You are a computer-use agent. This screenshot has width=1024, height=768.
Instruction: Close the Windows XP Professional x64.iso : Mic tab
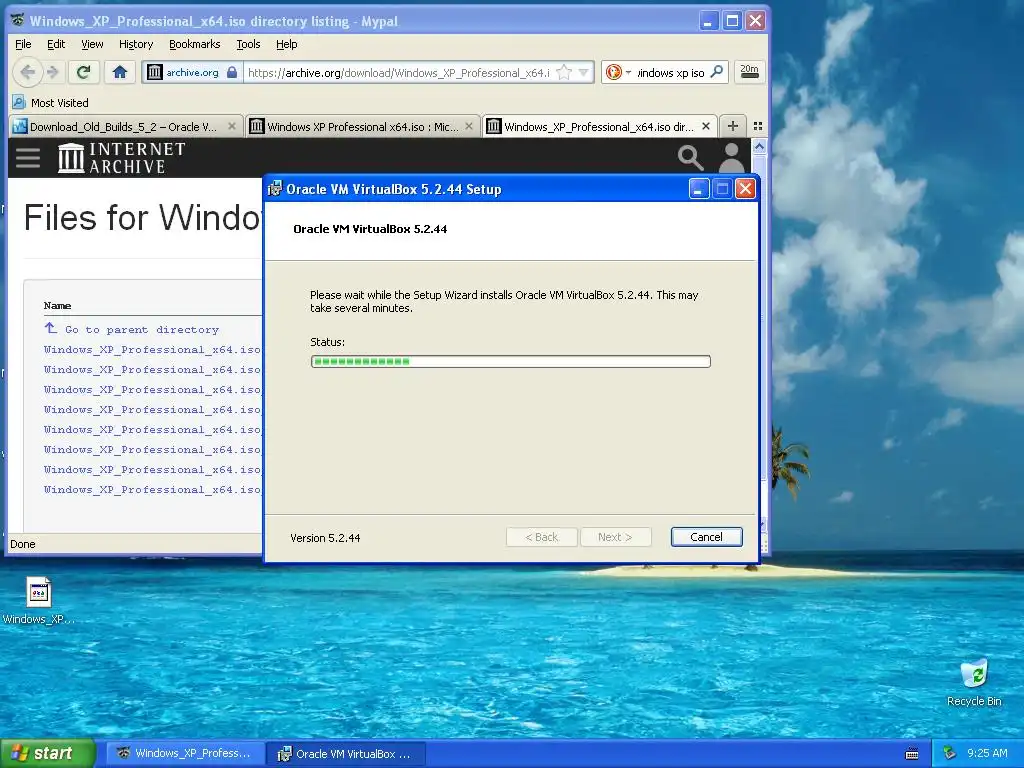pos(469,126)
